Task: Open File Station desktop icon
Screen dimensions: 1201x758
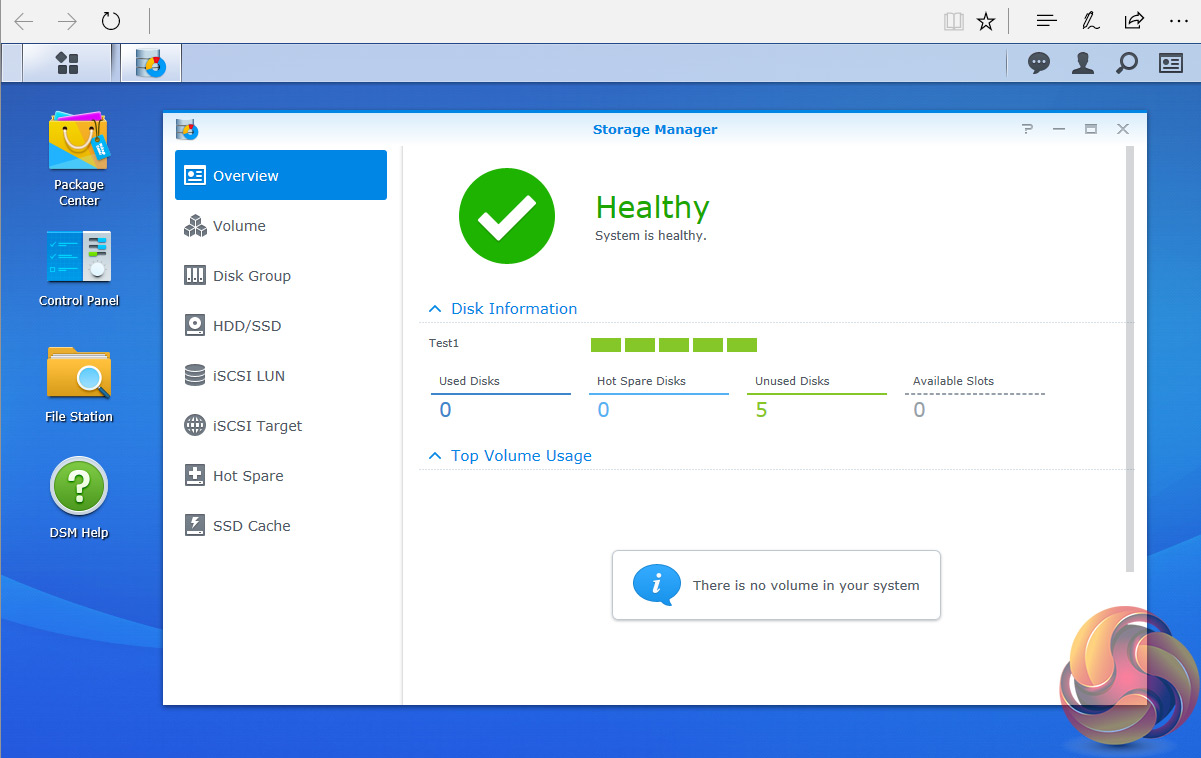Action: pos(79,384)
